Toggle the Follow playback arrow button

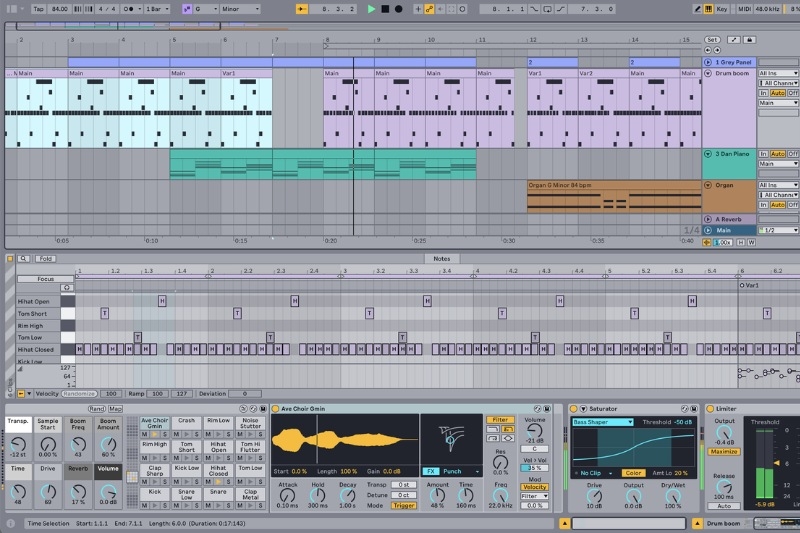click(x=302, y=9)
